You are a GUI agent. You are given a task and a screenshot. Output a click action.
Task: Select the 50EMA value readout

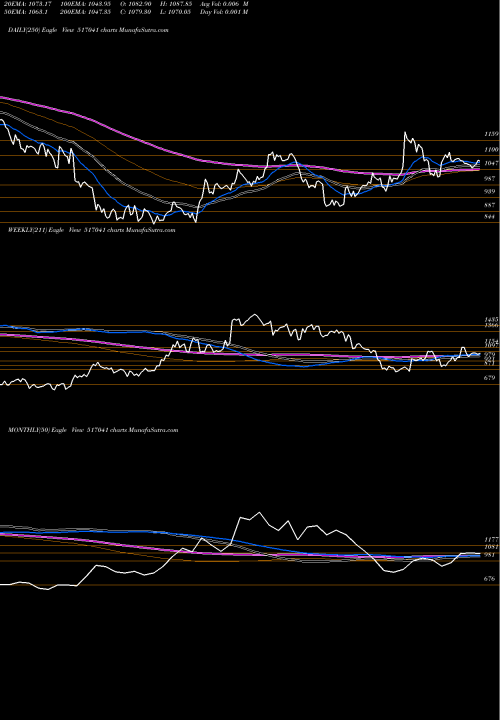pos(26,12)
